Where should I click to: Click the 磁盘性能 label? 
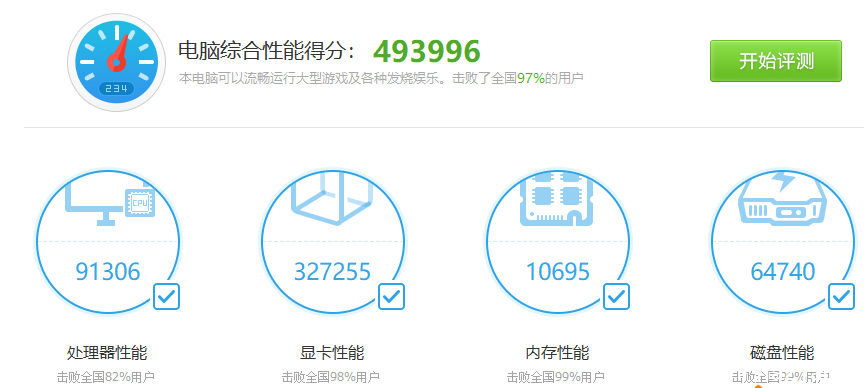pyautogui.click(x=782, y=353)
